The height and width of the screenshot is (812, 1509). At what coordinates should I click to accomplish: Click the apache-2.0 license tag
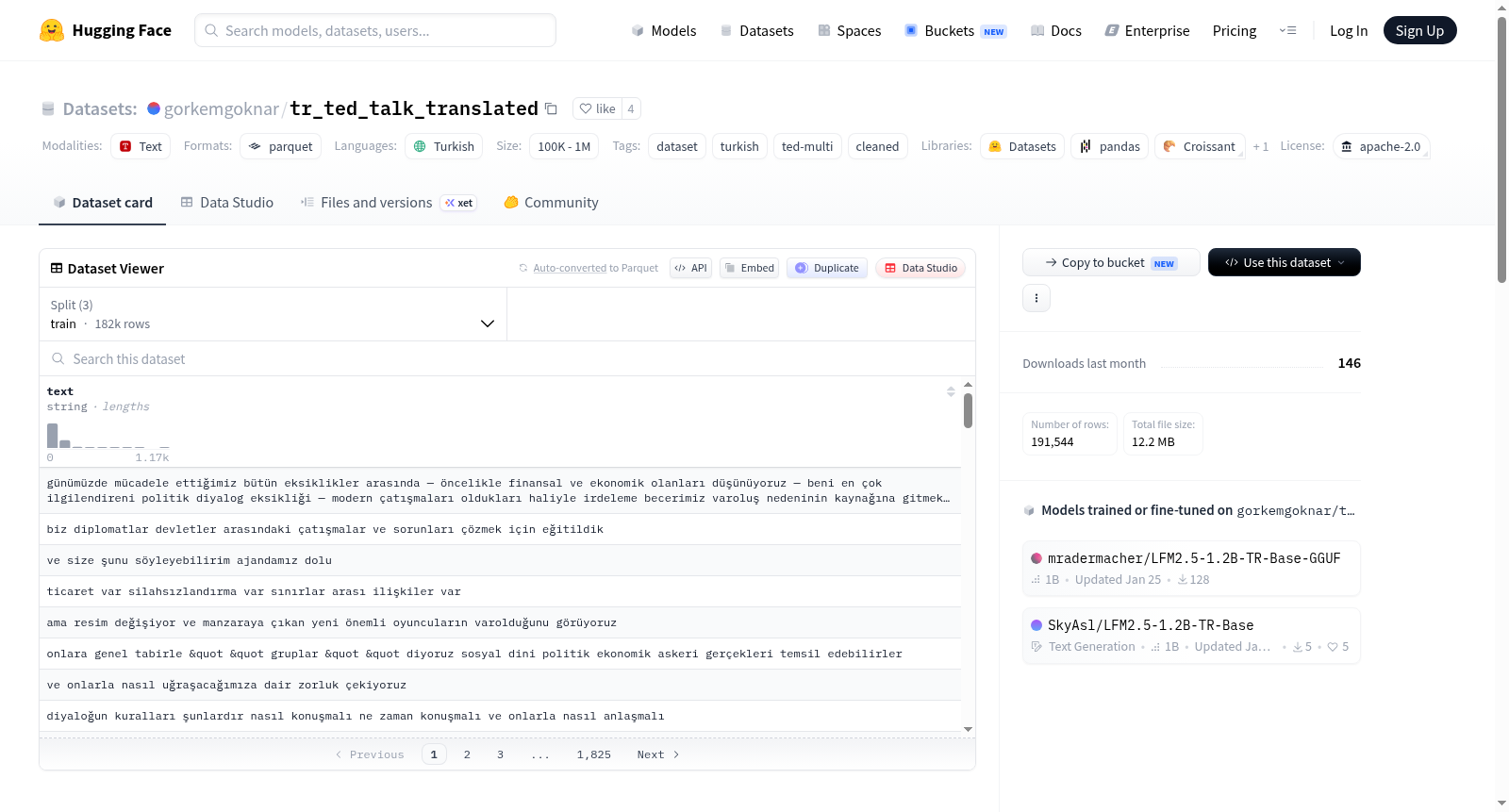pyautogui.click(x=1382, y=146)
